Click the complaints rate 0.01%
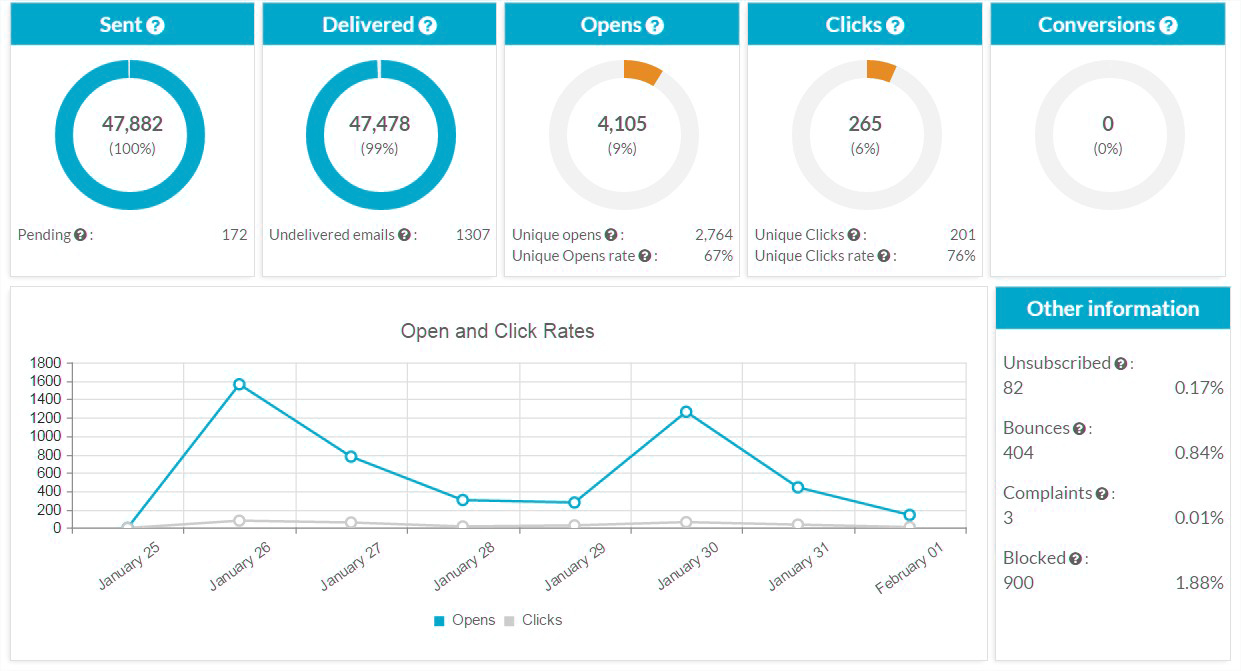Viewport: 1241px width, 671px height. [x=1199, y=518]
